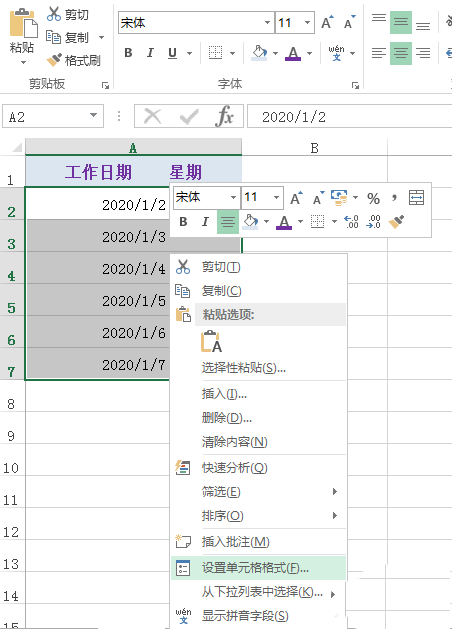Click the mini toolbar format painter brush
Viewport: 452px width, 629px height.
(396, 221)
